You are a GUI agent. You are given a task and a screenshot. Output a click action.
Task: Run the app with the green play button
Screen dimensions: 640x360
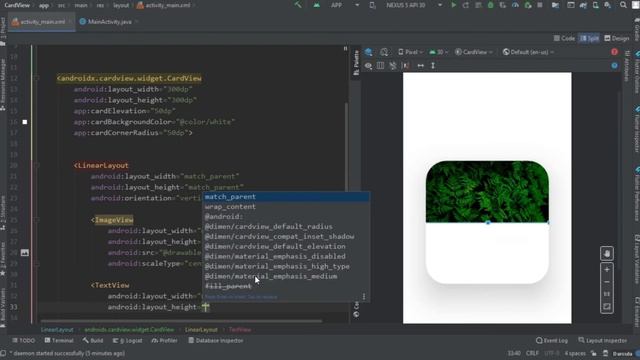453,5
